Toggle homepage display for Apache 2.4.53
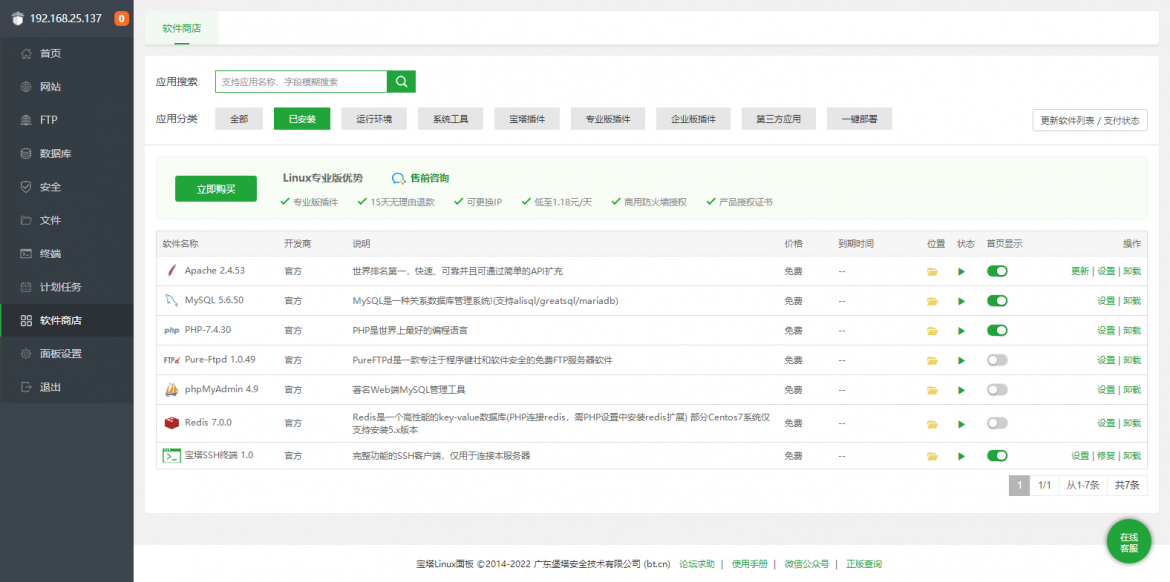Viewport: 1170px width, 582px height. coord(997,271)
